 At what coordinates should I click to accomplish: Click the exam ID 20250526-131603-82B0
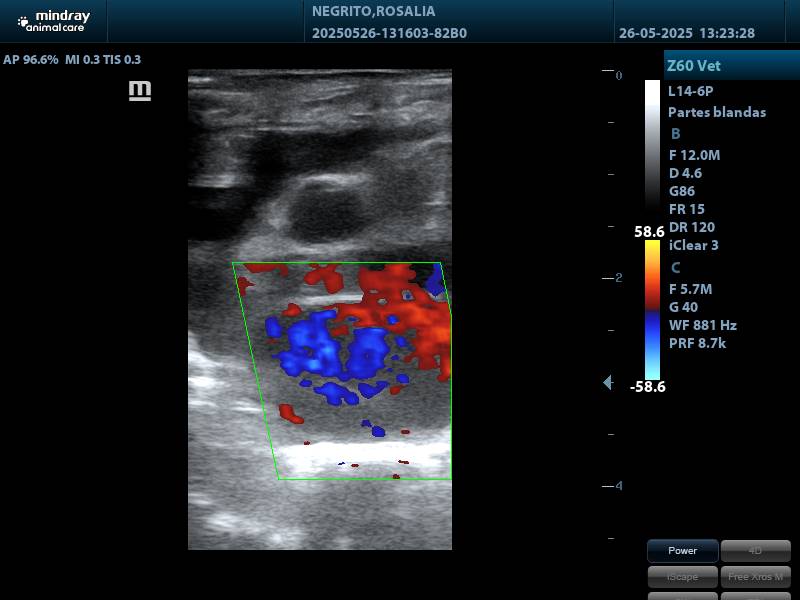pos(389,33)
